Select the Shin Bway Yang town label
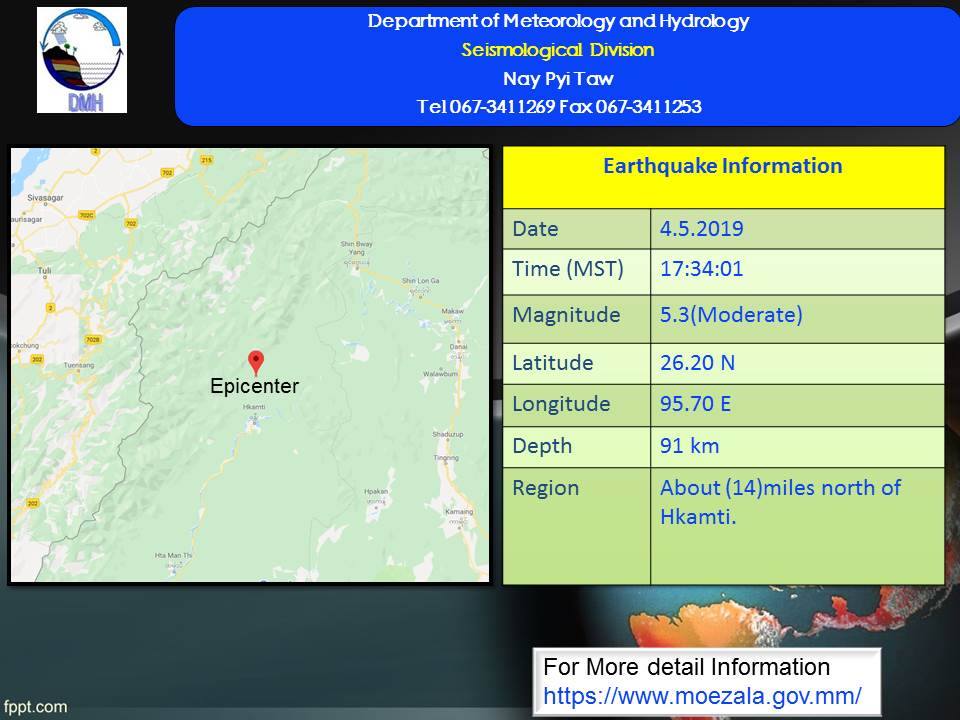 point(355,248)
